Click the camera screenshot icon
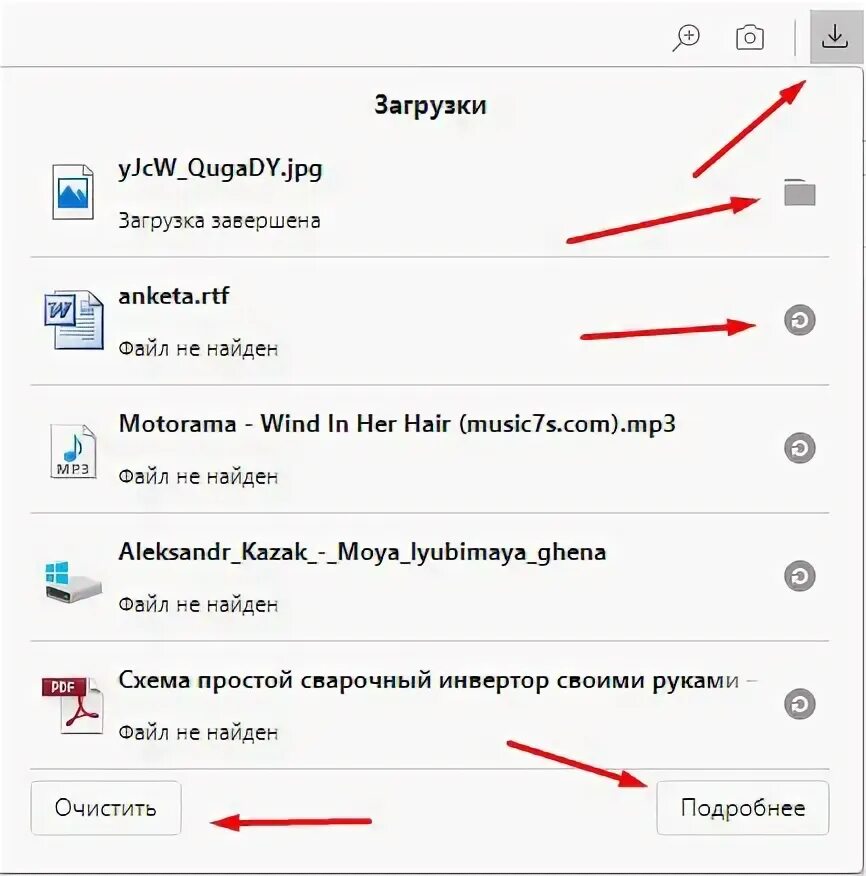 pyautogui.click(x=750, y=38)
